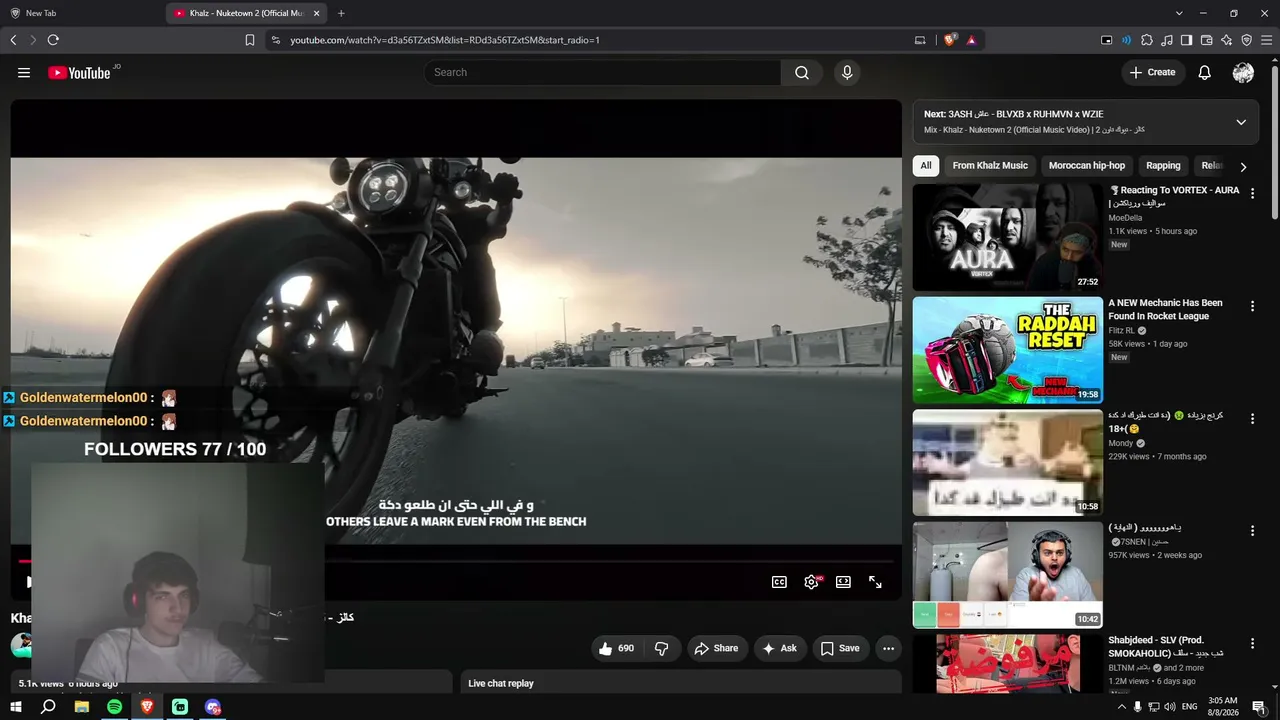Select the Moroccan hip-hop chip
This screenshot has width=1280, height=720.
point(1087,166)
